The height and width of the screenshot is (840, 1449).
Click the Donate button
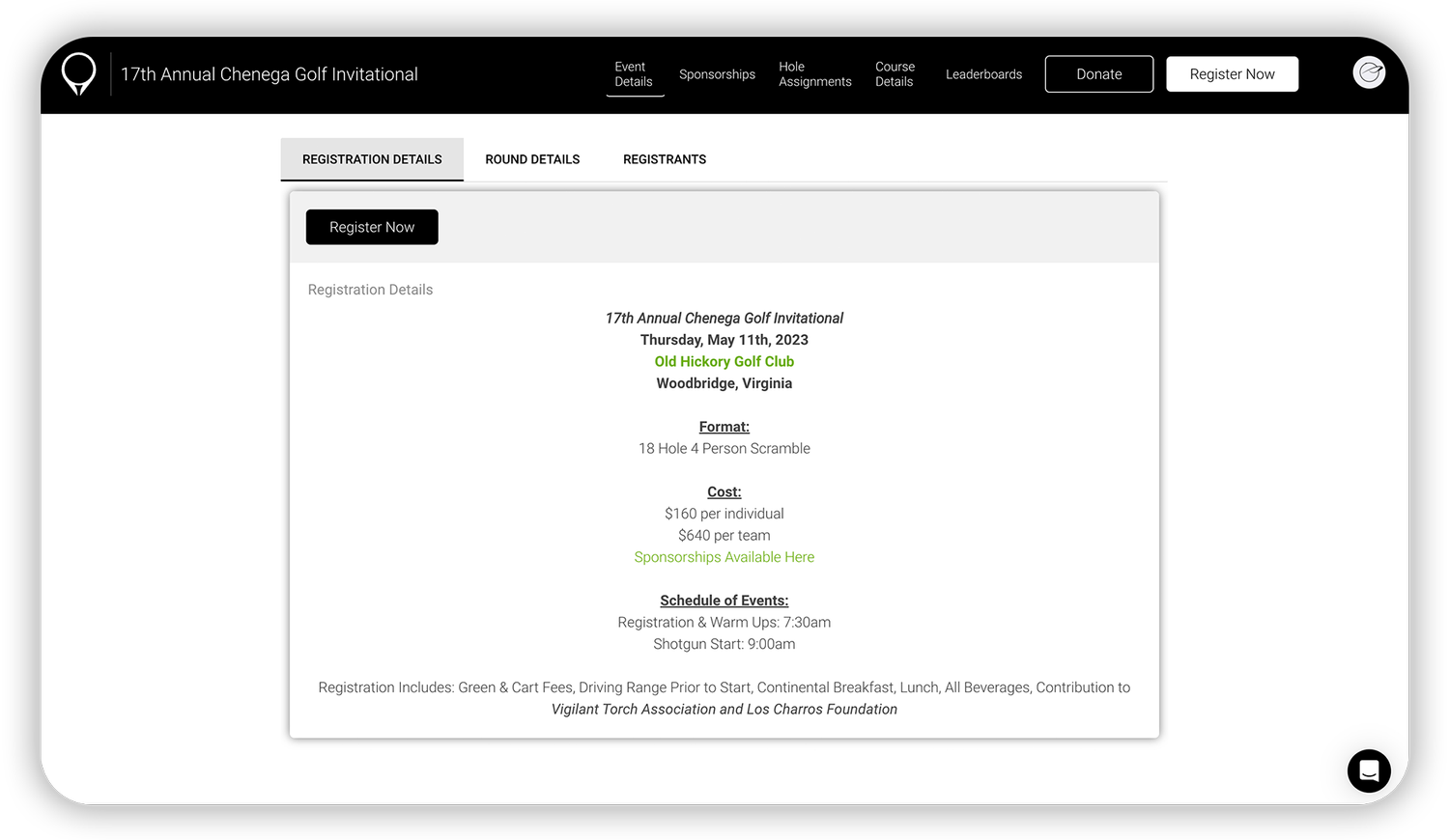pyautogui.click(x=1098, y=73)
